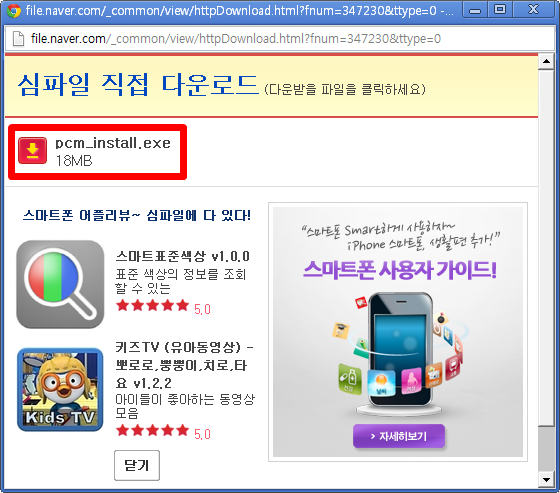This screenshot has height=493, width=560.
Task: Open the 키즈TV (유아동영상) title link
Action: [185, 365]
